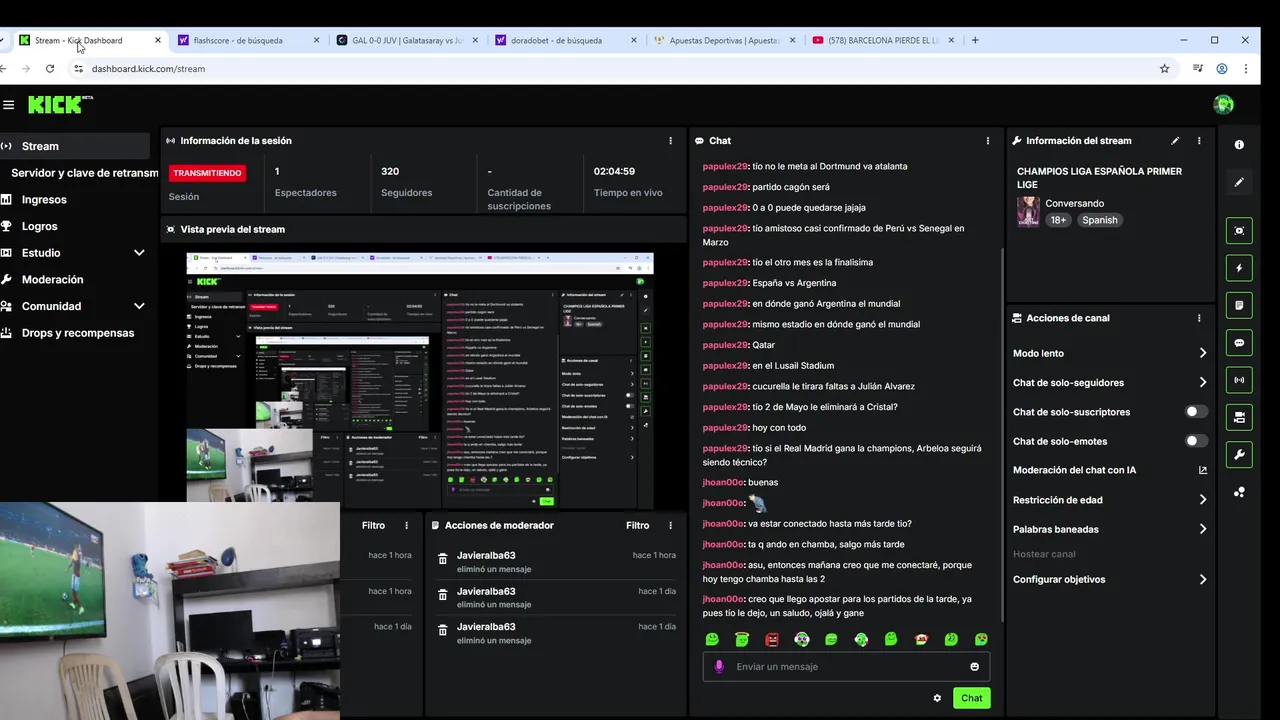Select Stream in the sidebar

coord(75,146)
